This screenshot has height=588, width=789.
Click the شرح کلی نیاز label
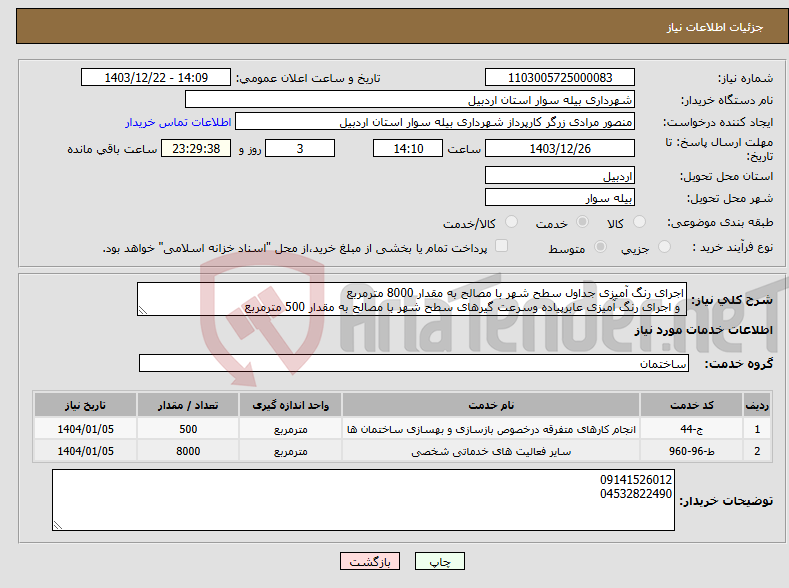point(732,300)
